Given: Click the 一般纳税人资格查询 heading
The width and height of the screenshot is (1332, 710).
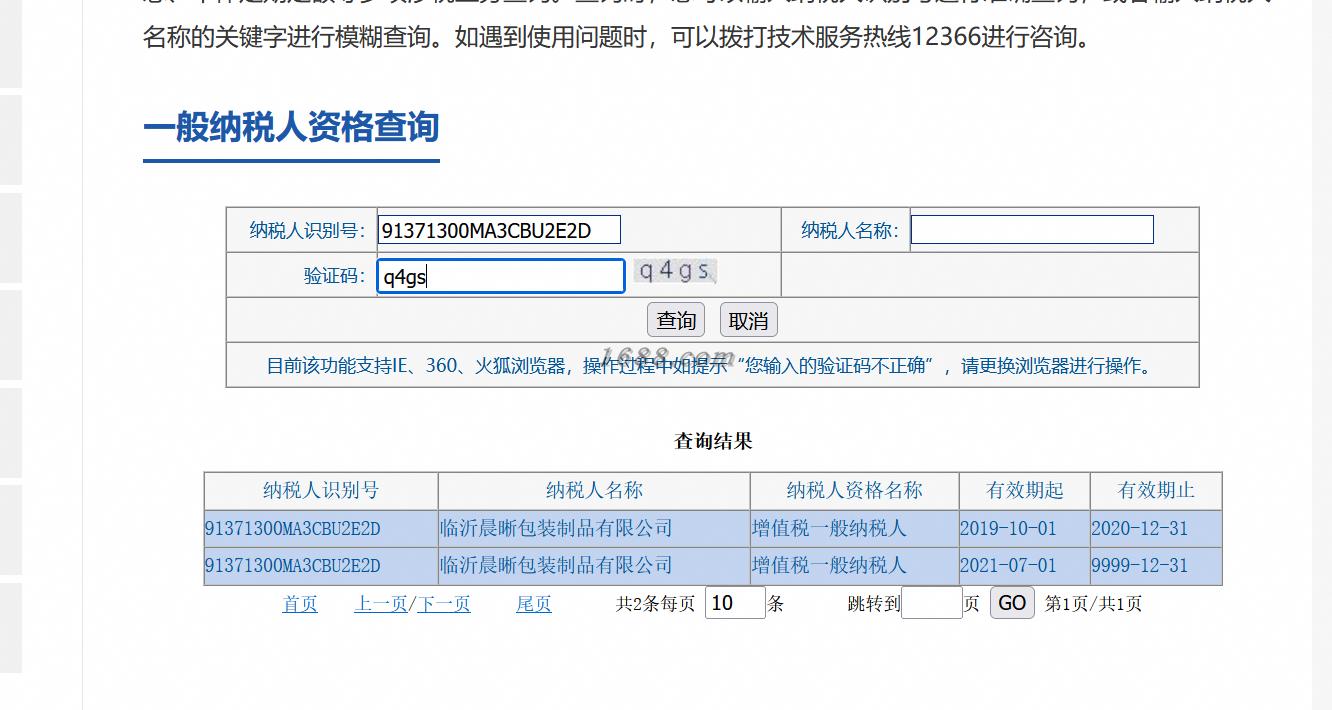Looking at the screenshot, I should [291, 128].
